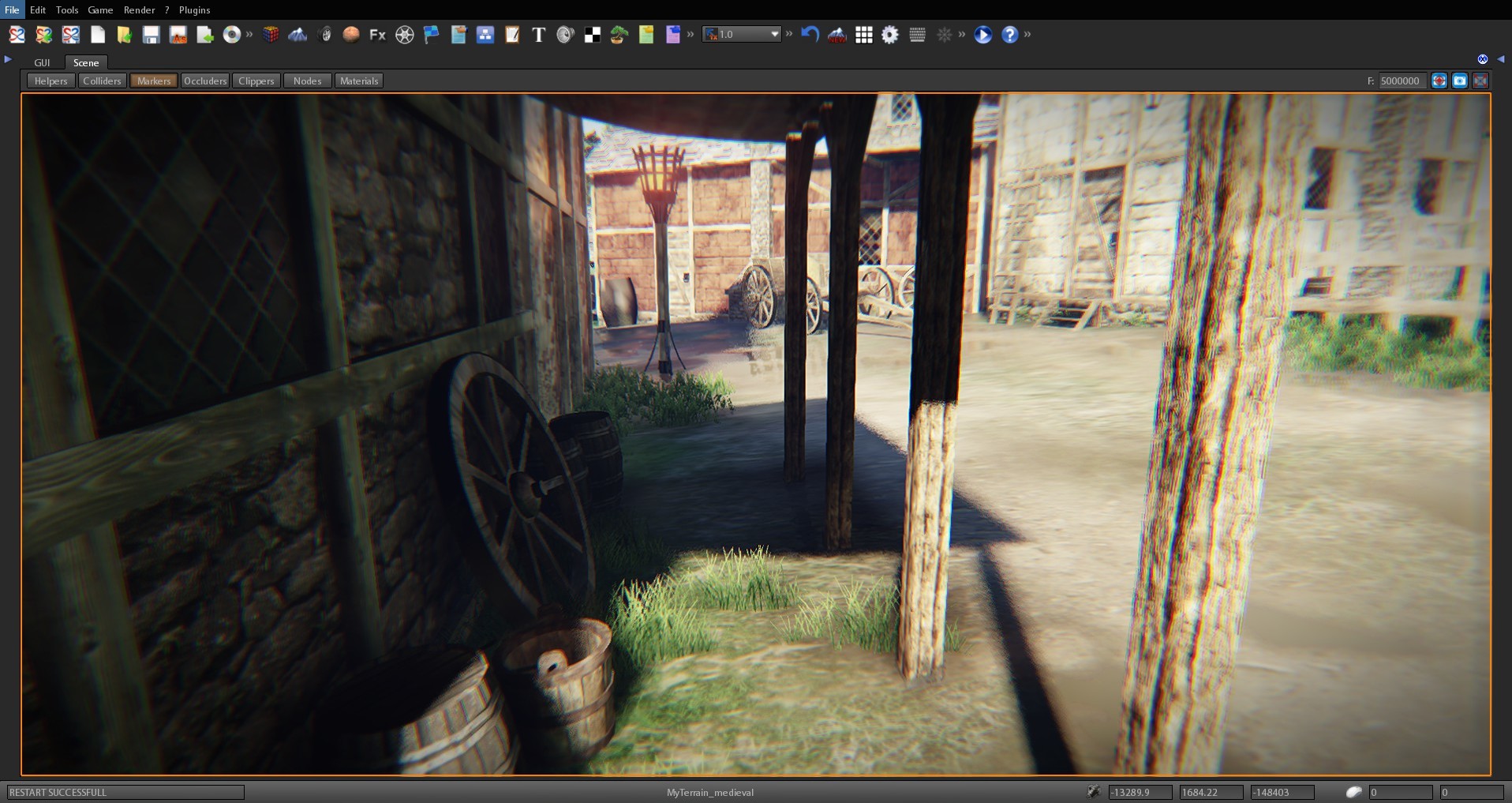Click the Undo arrow icon
The height and width of the screenshot is (803, 1512).
[x=810, y=35]
